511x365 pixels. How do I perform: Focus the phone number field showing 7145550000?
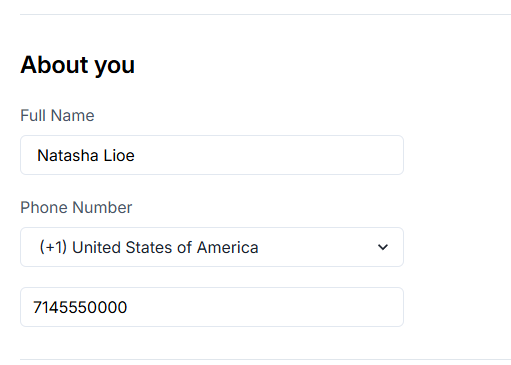(x=212, y=307)
